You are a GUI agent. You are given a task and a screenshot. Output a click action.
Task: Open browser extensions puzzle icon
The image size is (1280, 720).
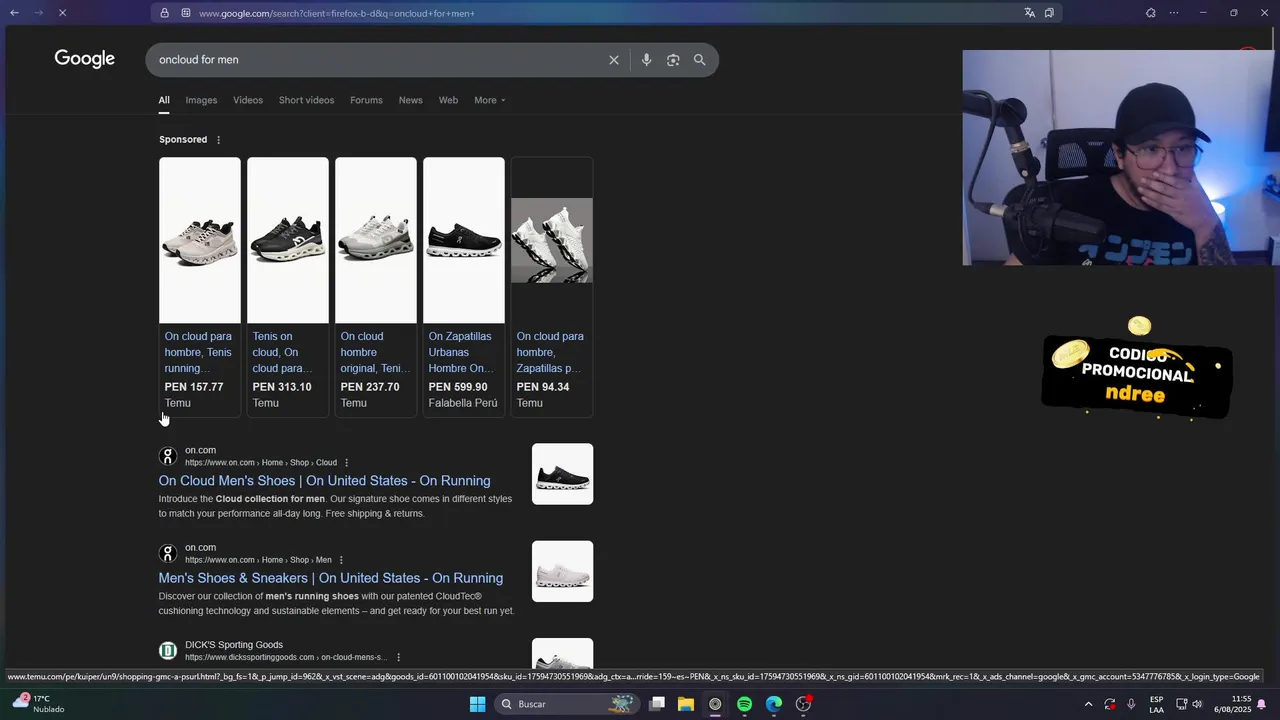point(1151,13)
